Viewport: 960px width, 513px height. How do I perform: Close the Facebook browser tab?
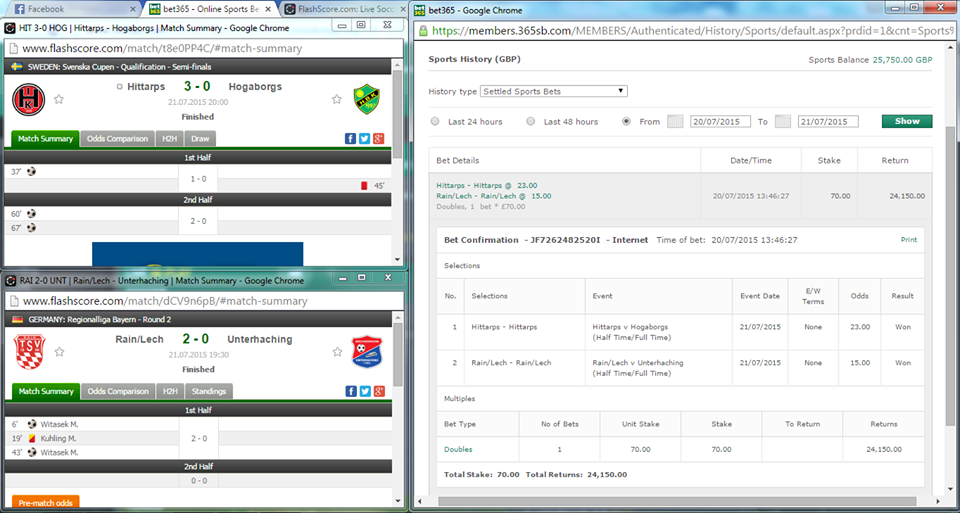[x=133, y=9]
